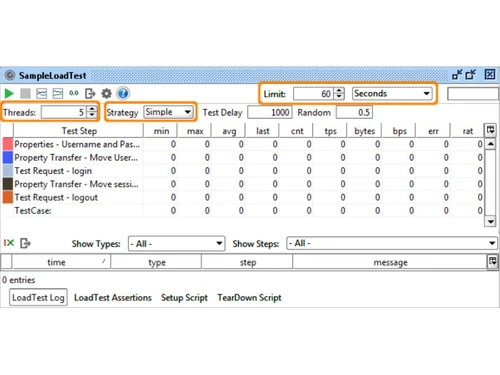The width and height of the screenshot is (500, 375).
Task: Clear the LoadTest log with red X icon
Action: pos(9,243)
